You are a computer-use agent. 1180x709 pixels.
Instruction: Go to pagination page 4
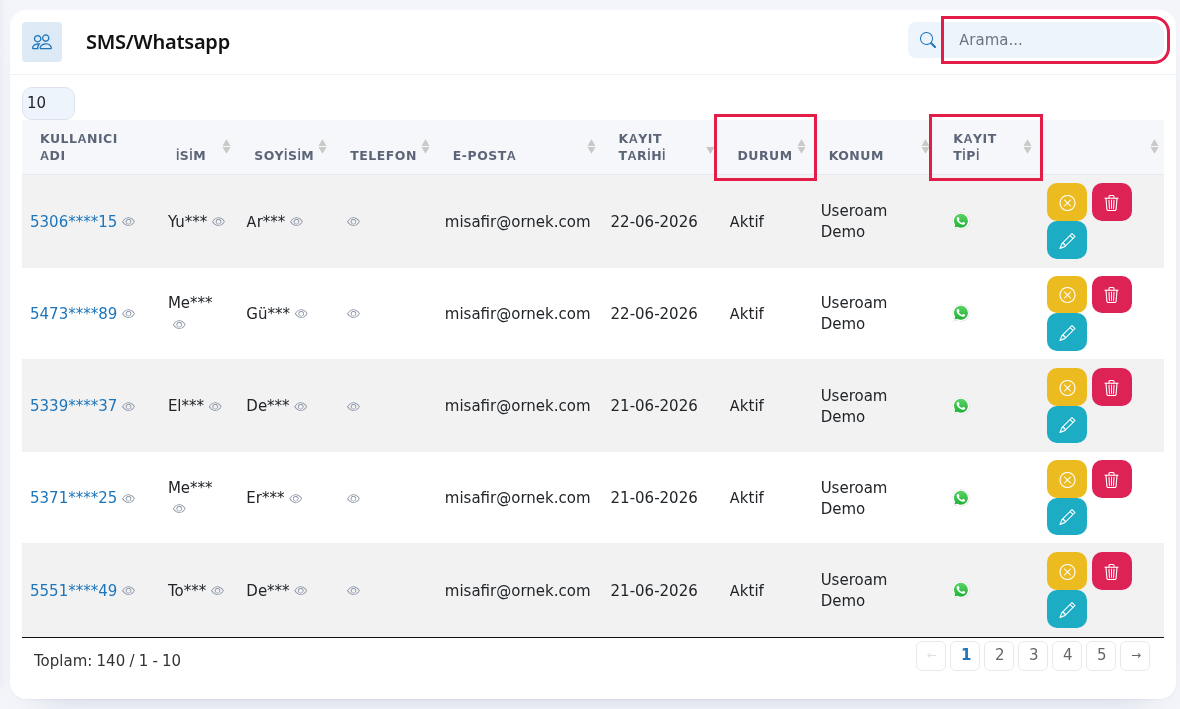coord(1067,655)
